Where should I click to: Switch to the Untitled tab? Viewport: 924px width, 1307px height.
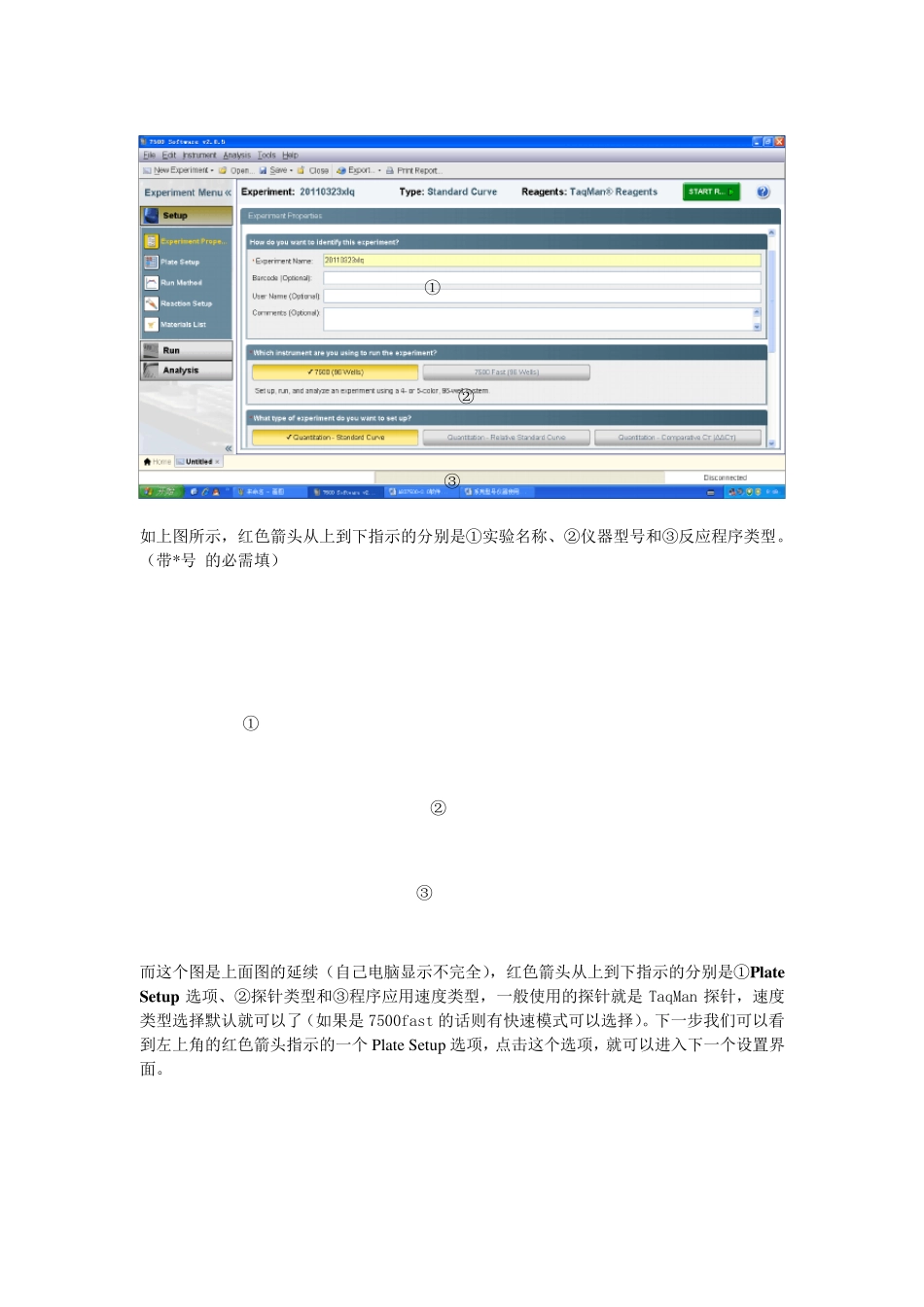[197, 462]
